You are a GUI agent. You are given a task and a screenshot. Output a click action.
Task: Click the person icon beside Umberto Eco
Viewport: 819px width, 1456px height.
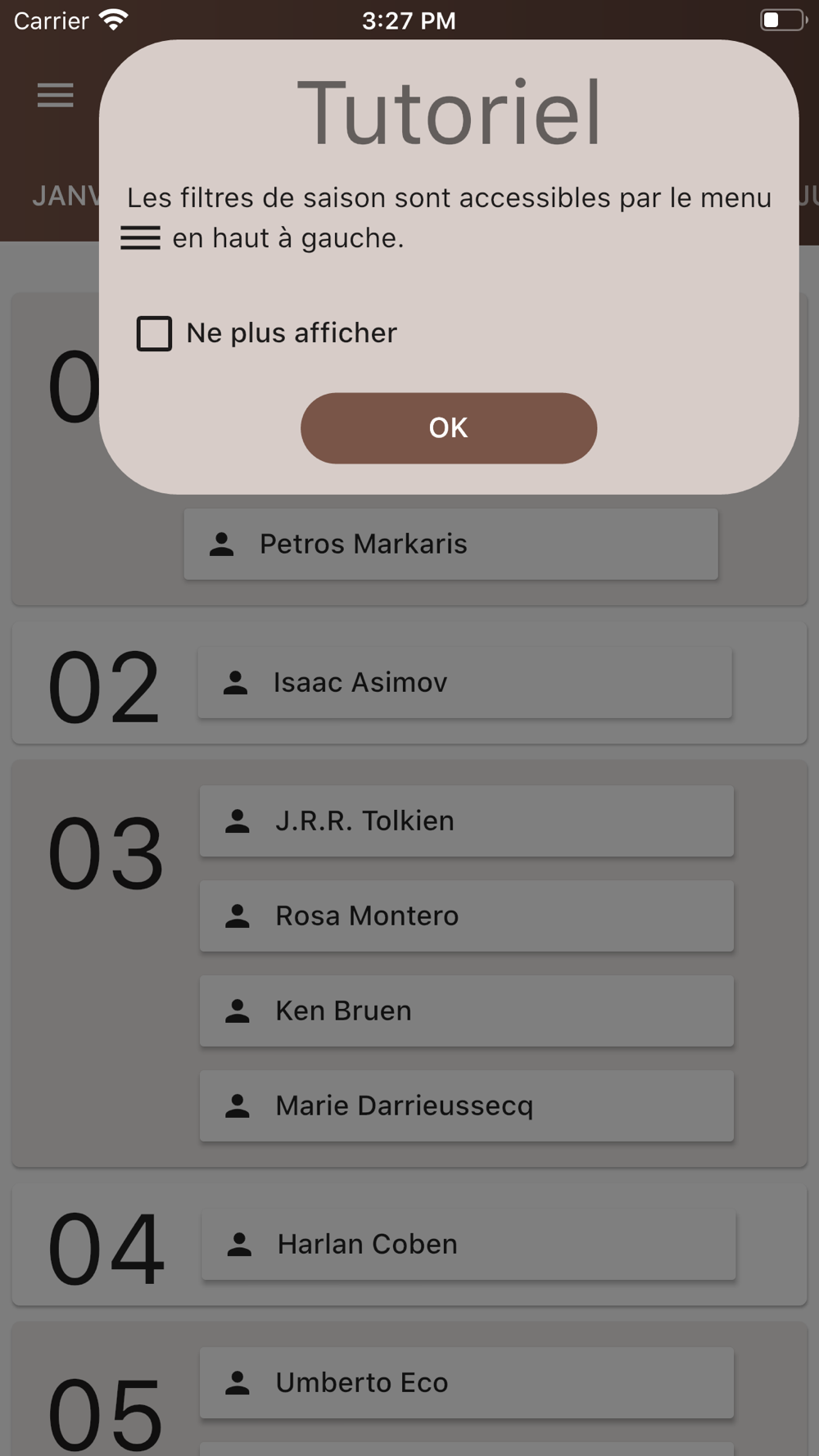(238, 1383)
